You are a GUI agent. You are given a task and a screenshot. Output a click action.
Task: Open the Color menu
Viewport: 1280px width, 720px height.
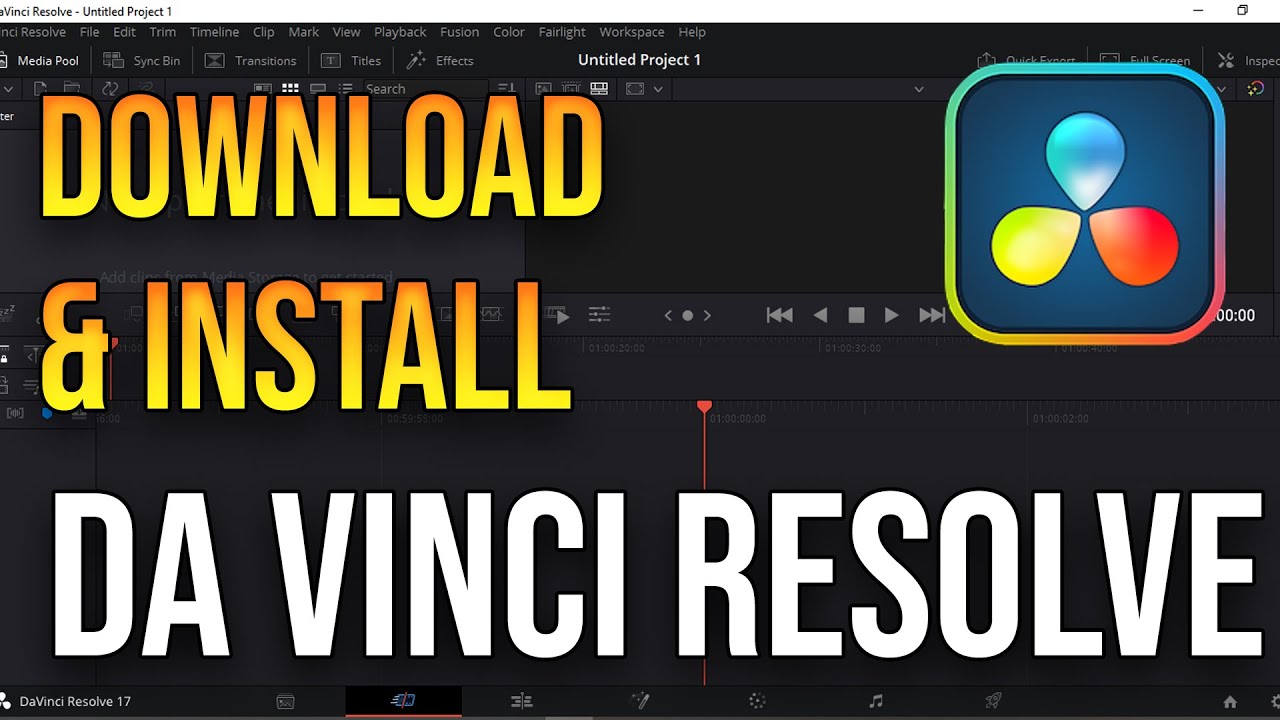[509, 32]
